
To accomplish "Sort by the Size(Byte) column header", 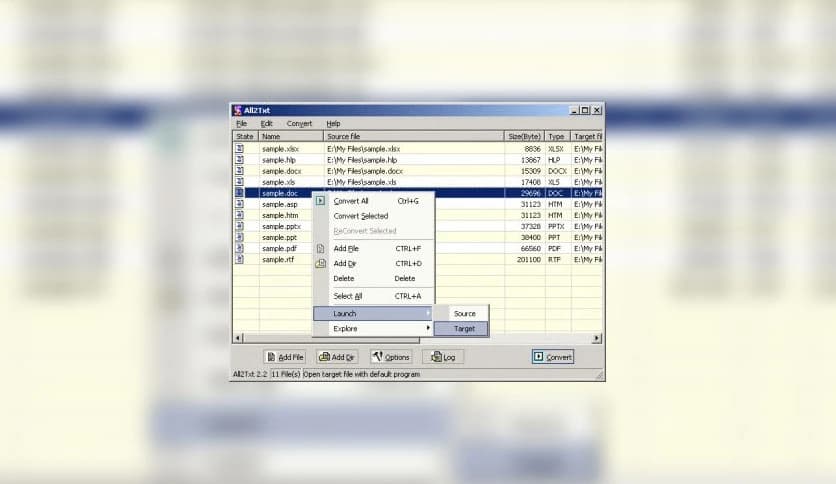I will coord(525,136).
